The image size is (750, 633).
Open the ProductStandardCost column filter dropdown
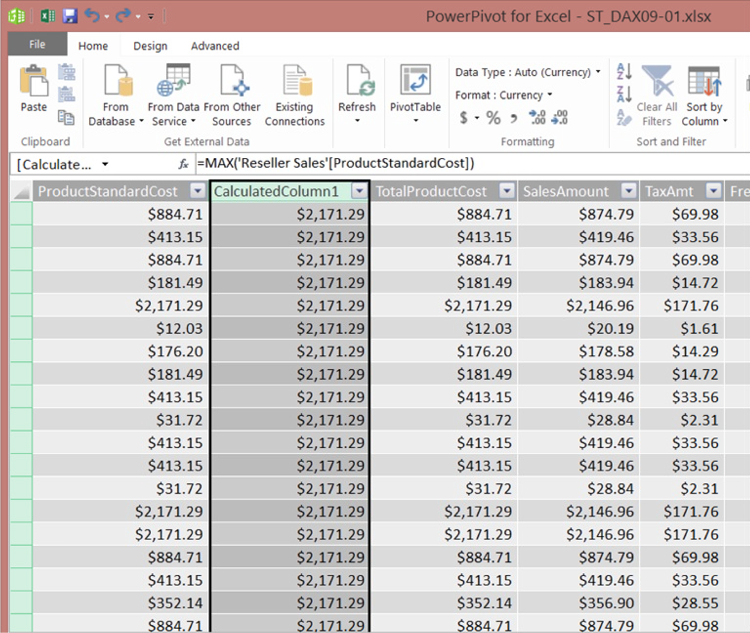[196, 191]
